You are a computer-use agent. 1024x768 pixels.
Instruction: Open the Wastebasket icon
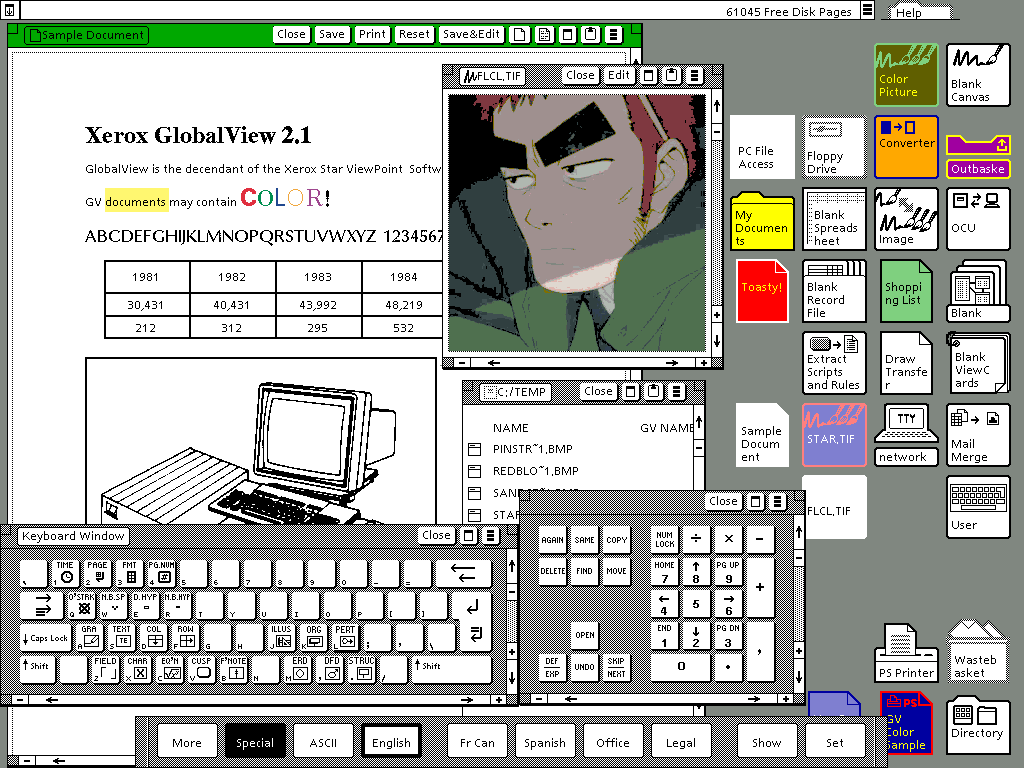[x=976, y=648]
